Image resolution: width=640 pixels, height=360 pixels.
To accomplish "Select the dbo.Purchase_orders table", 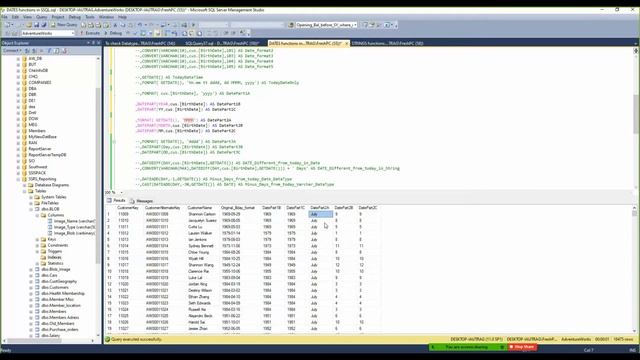I will coord(59,329).
